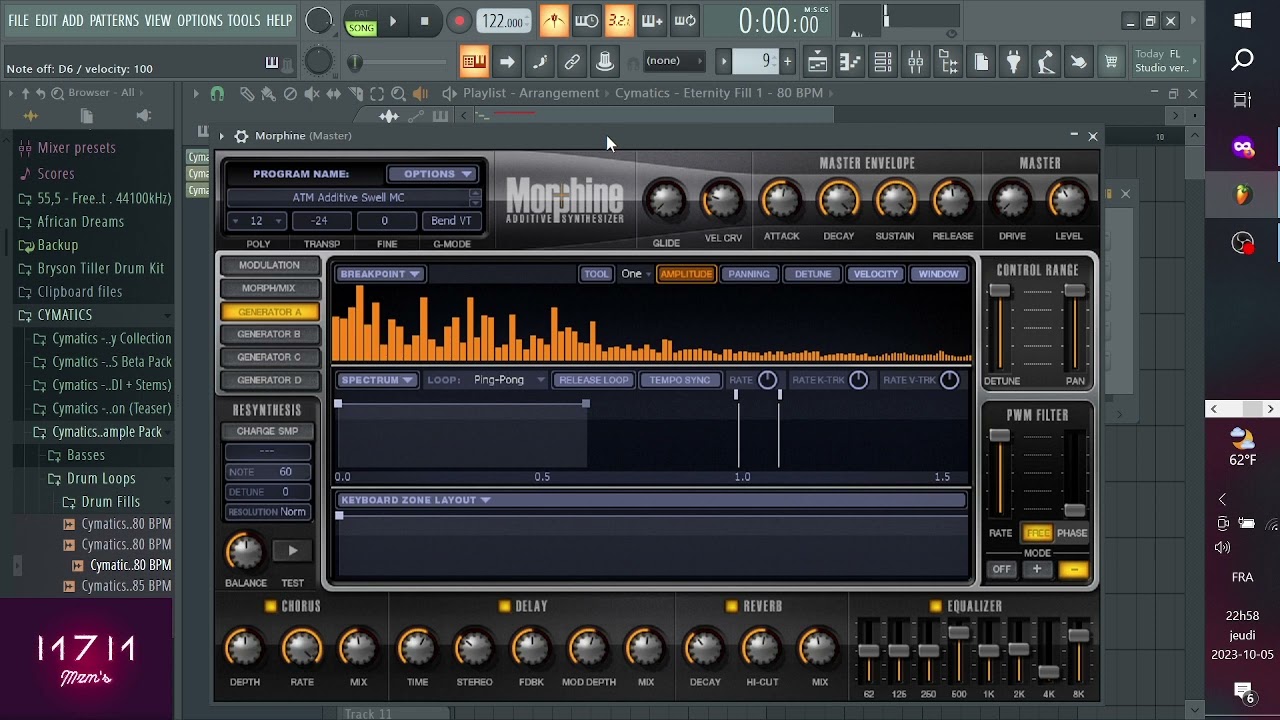The height and width of the screenshot is (720, 1280).
Task: Click the TOOL button in breakpoint bar
Action: (596, 274)
